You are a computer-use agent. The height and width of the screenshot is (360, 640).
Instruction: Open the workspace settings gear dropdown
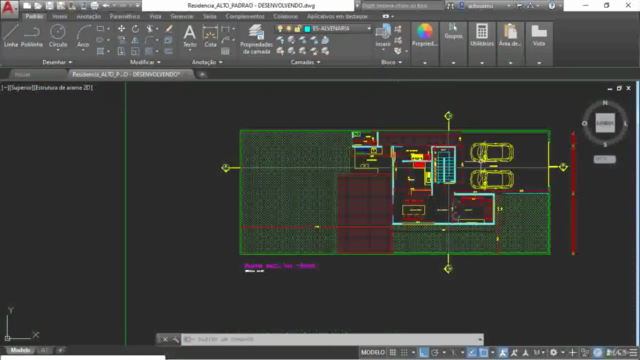562,352
